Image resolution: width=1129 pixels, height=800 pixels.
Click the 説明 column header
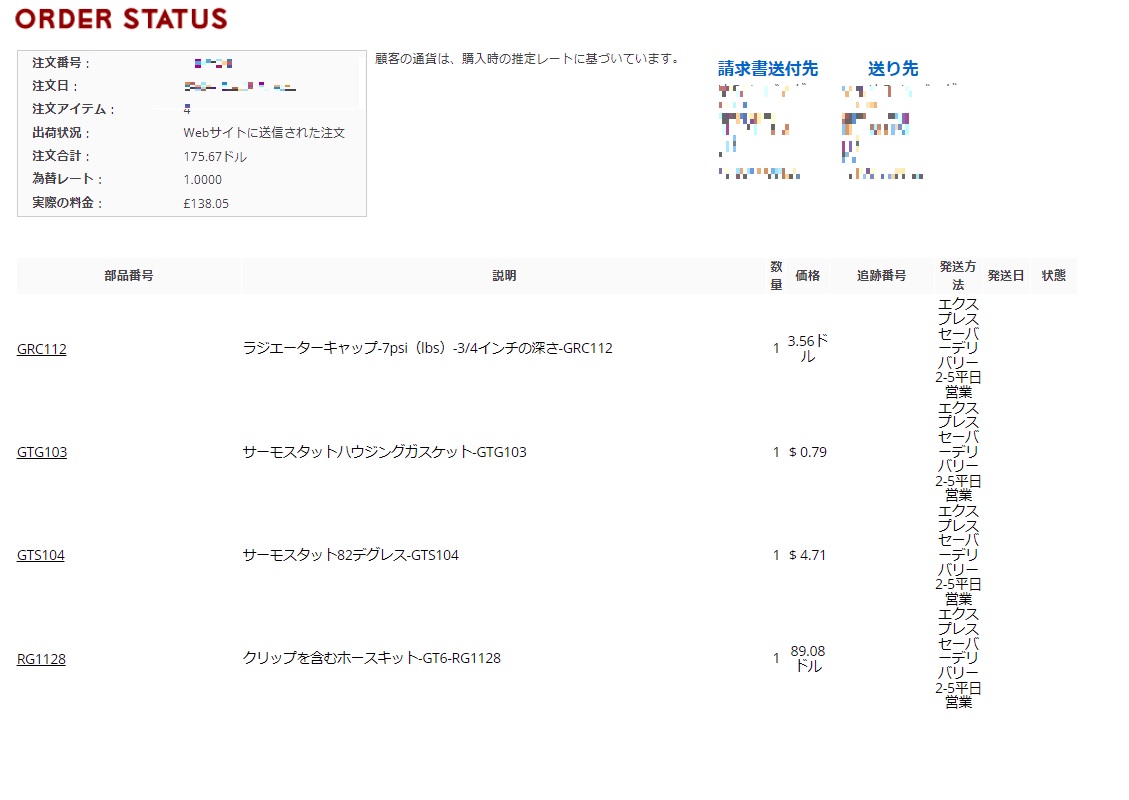pos(504,276)
